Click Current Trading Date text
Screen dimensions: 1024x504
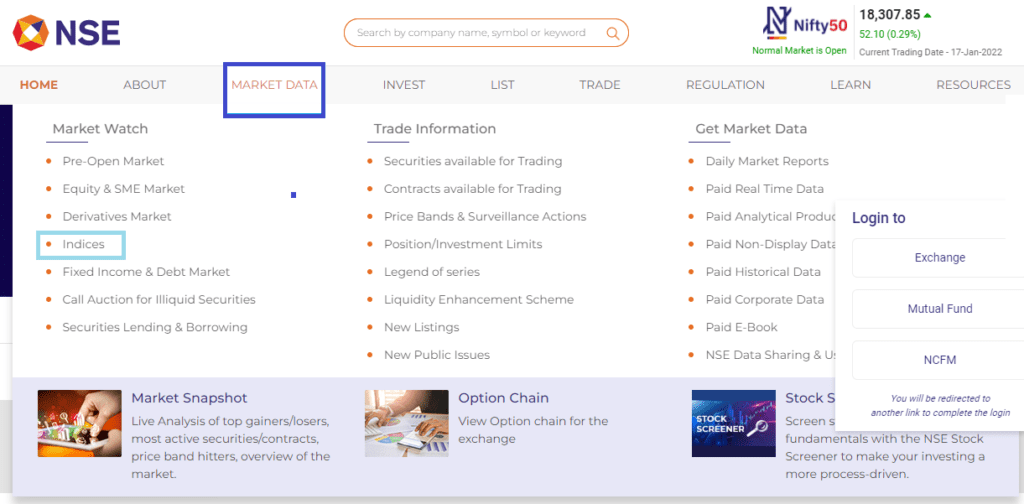(x=930, y=52)
